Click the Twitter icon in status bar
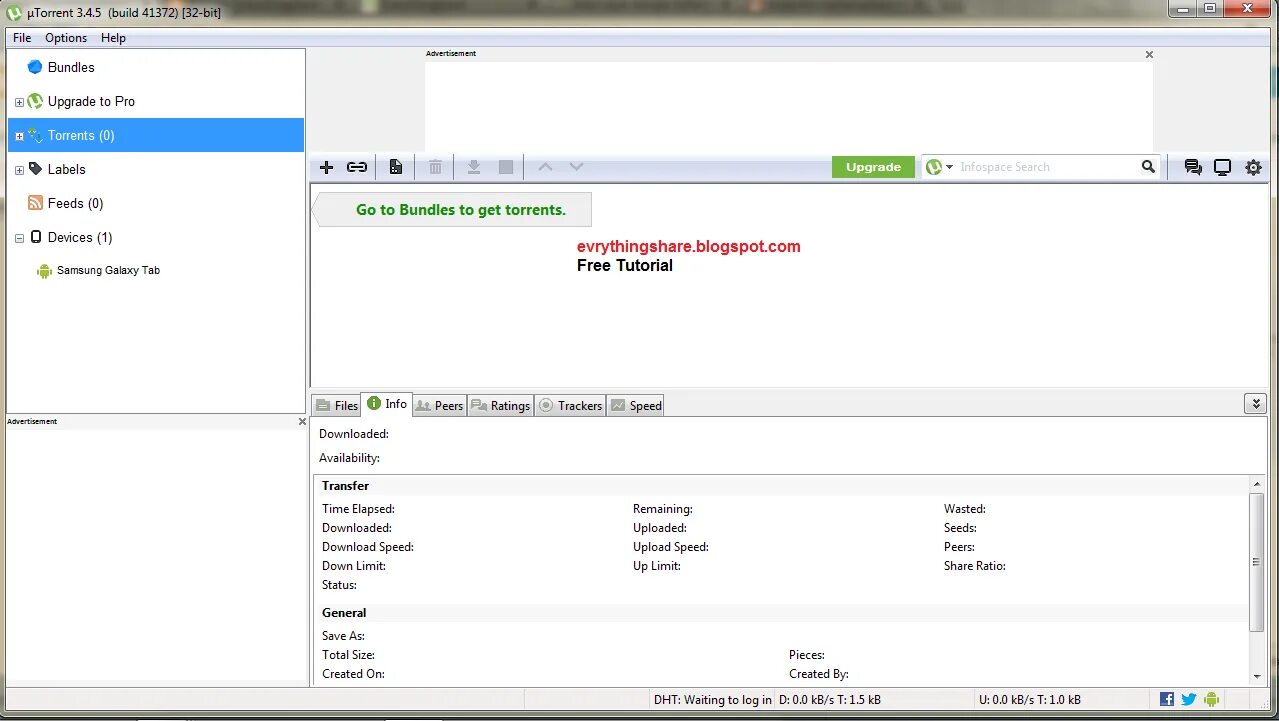 pyautogui.click(x=1189, y=699)
